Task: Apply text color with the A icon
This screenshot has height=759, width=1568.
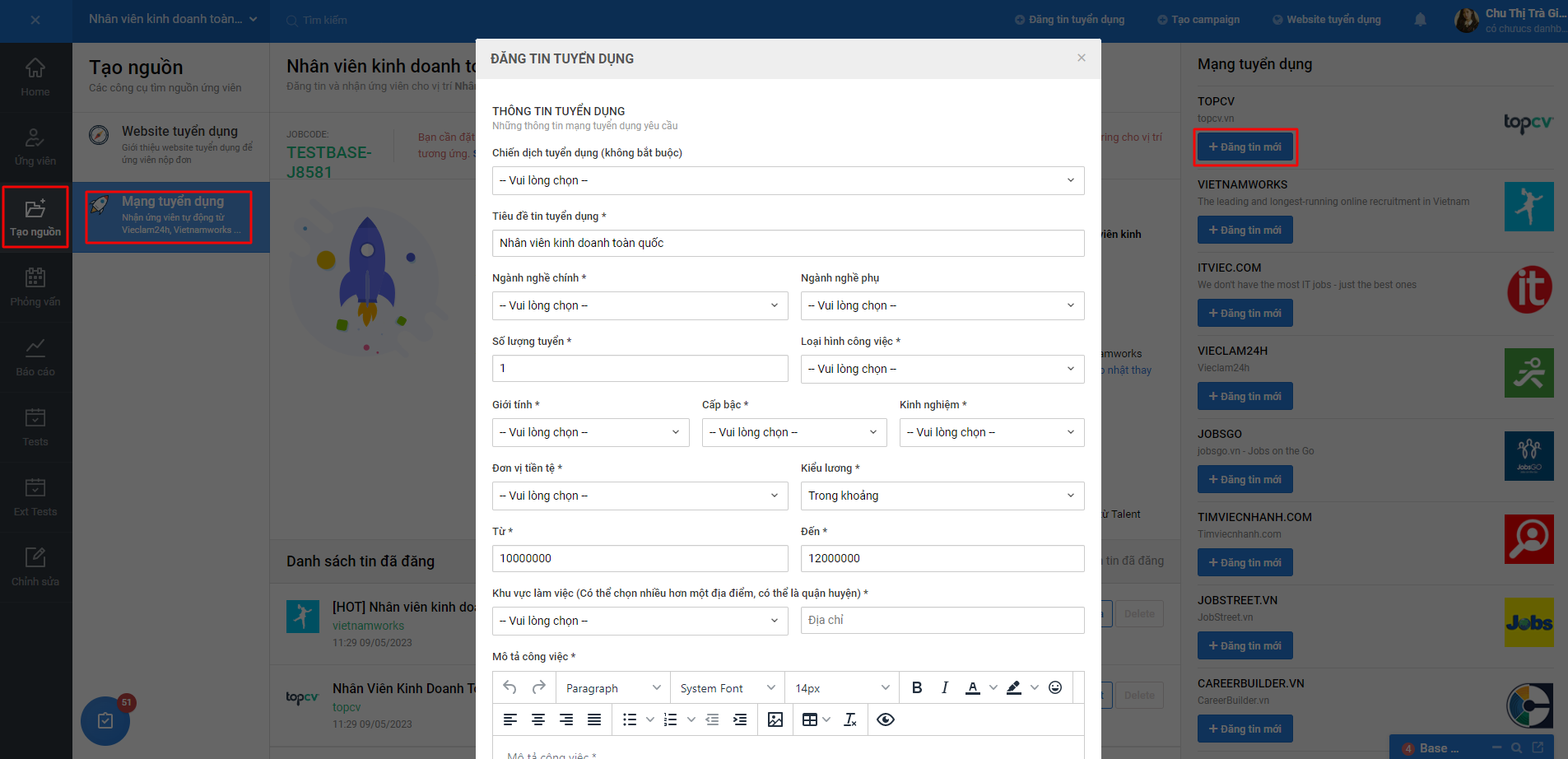Action: click(x=973, y=687)
